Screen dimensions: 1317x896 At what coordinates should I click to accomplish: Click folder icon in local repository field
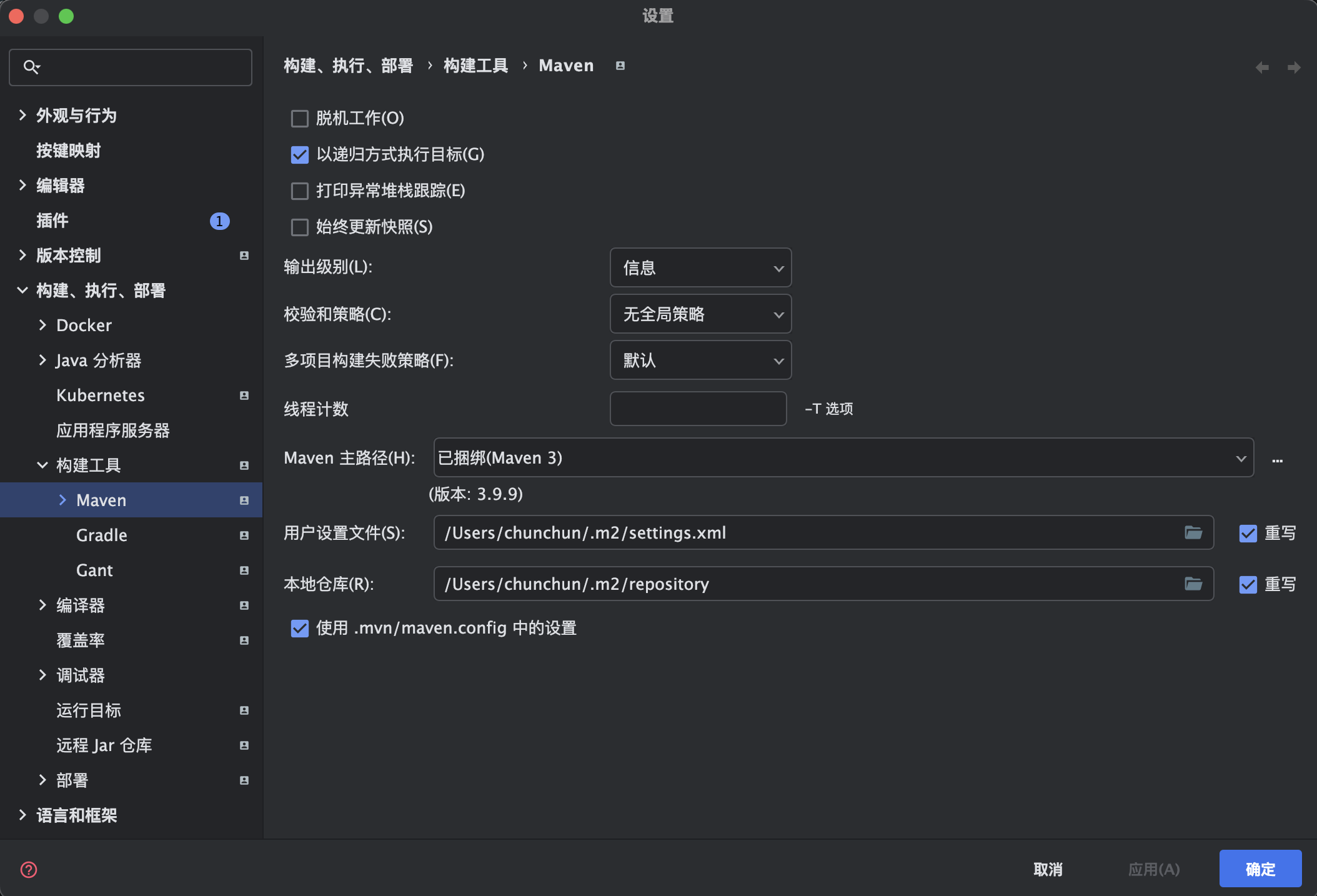(x=1193, y=584)
